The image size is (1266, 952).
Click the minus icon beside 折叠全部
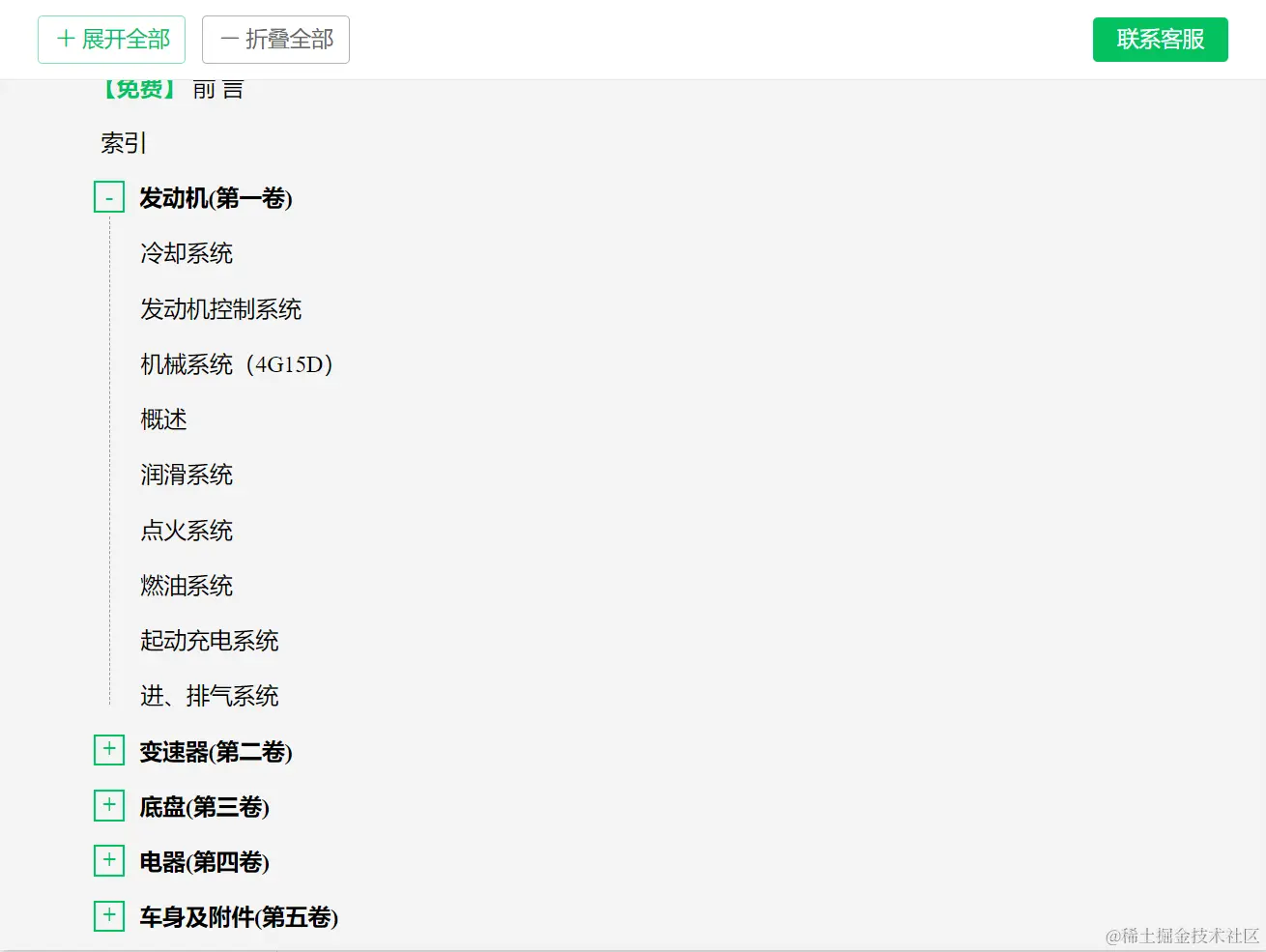click(x=229, y=39)
